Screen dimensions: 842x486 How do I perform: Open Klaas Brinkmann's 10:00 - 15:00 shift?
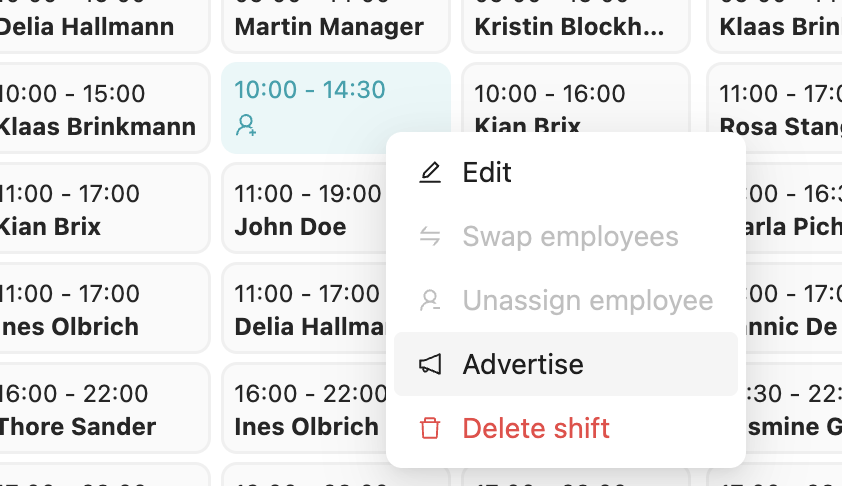[100, 109]
